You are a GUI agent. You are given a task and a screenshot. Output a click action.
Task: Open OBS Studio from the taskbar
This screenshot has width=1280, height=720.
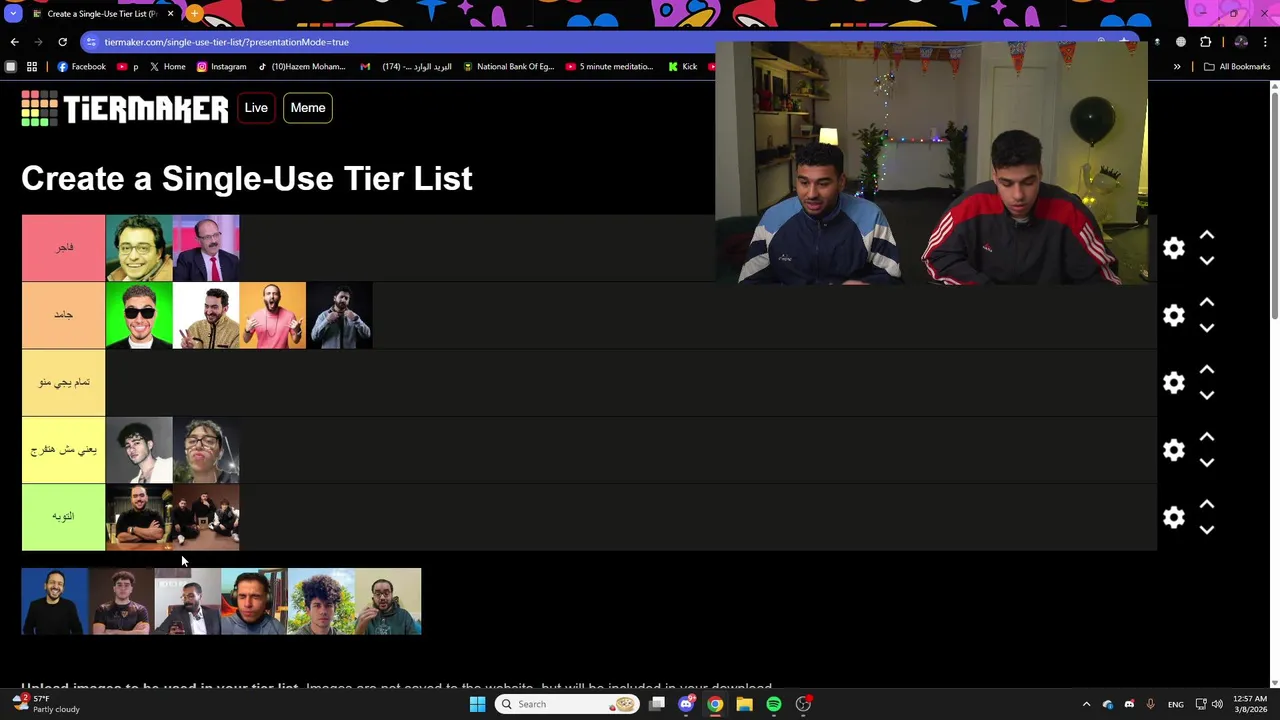point(803,704)
